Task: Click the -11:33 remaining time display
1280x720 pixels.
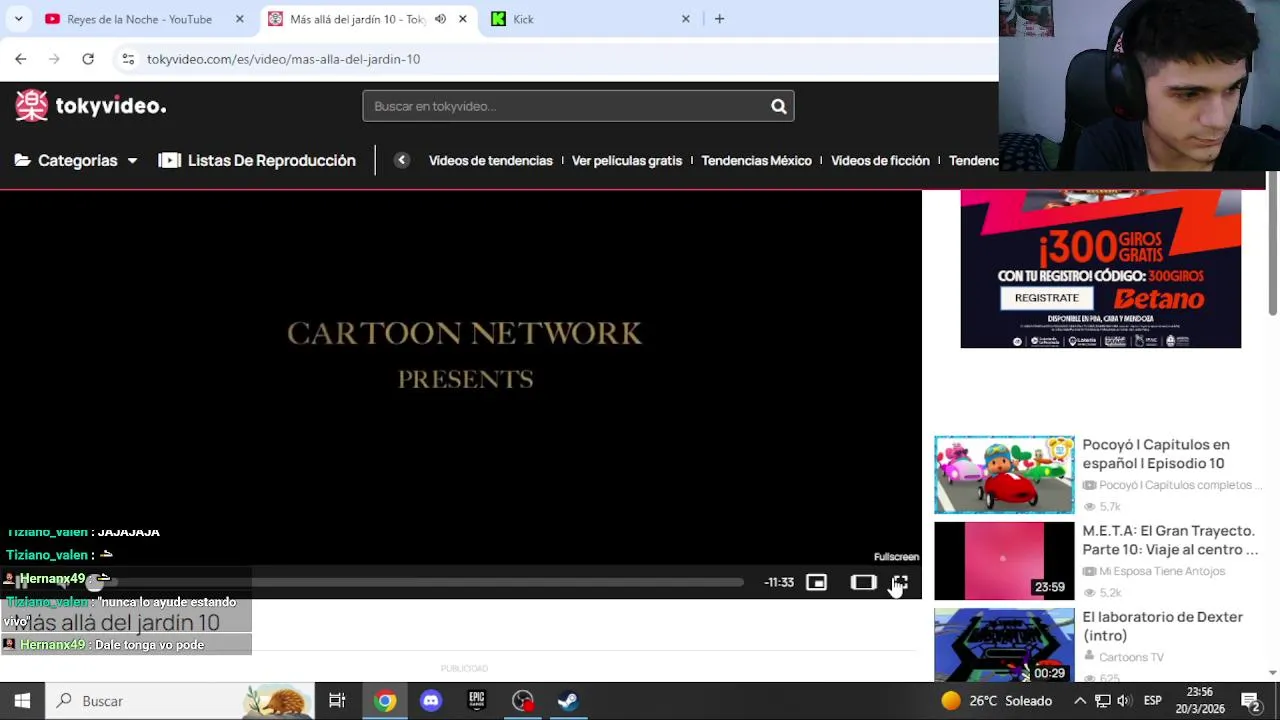Action: pos(779,582)
